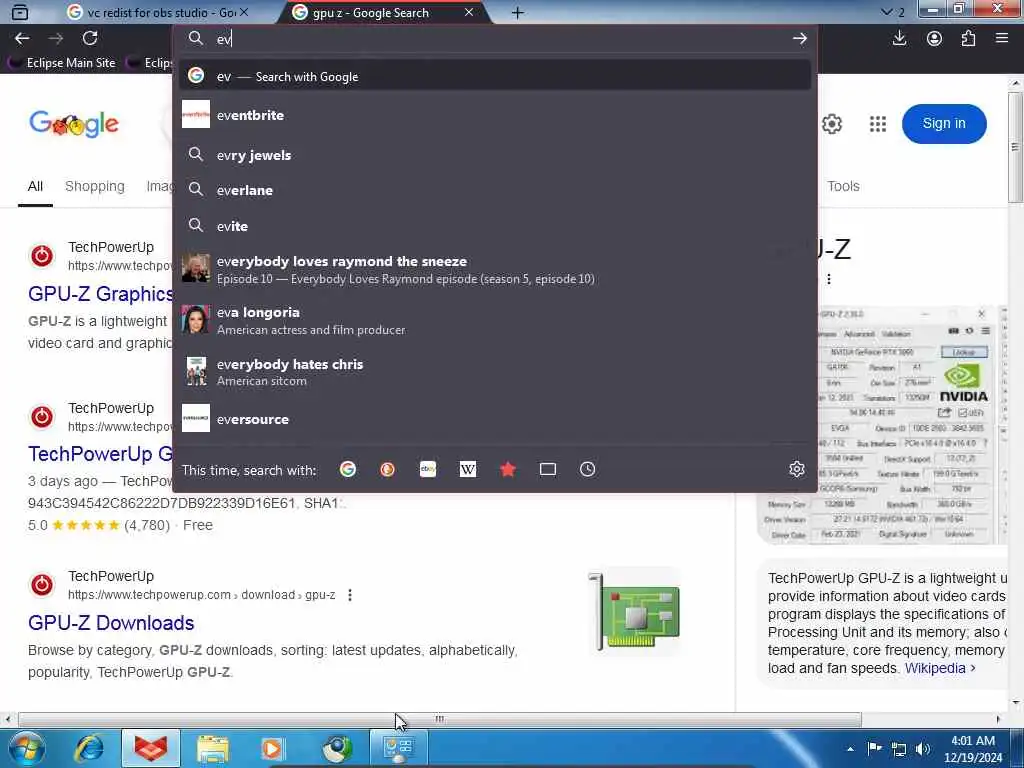
Task: Search history using the clock icon
Action: [x=587, y=469]
